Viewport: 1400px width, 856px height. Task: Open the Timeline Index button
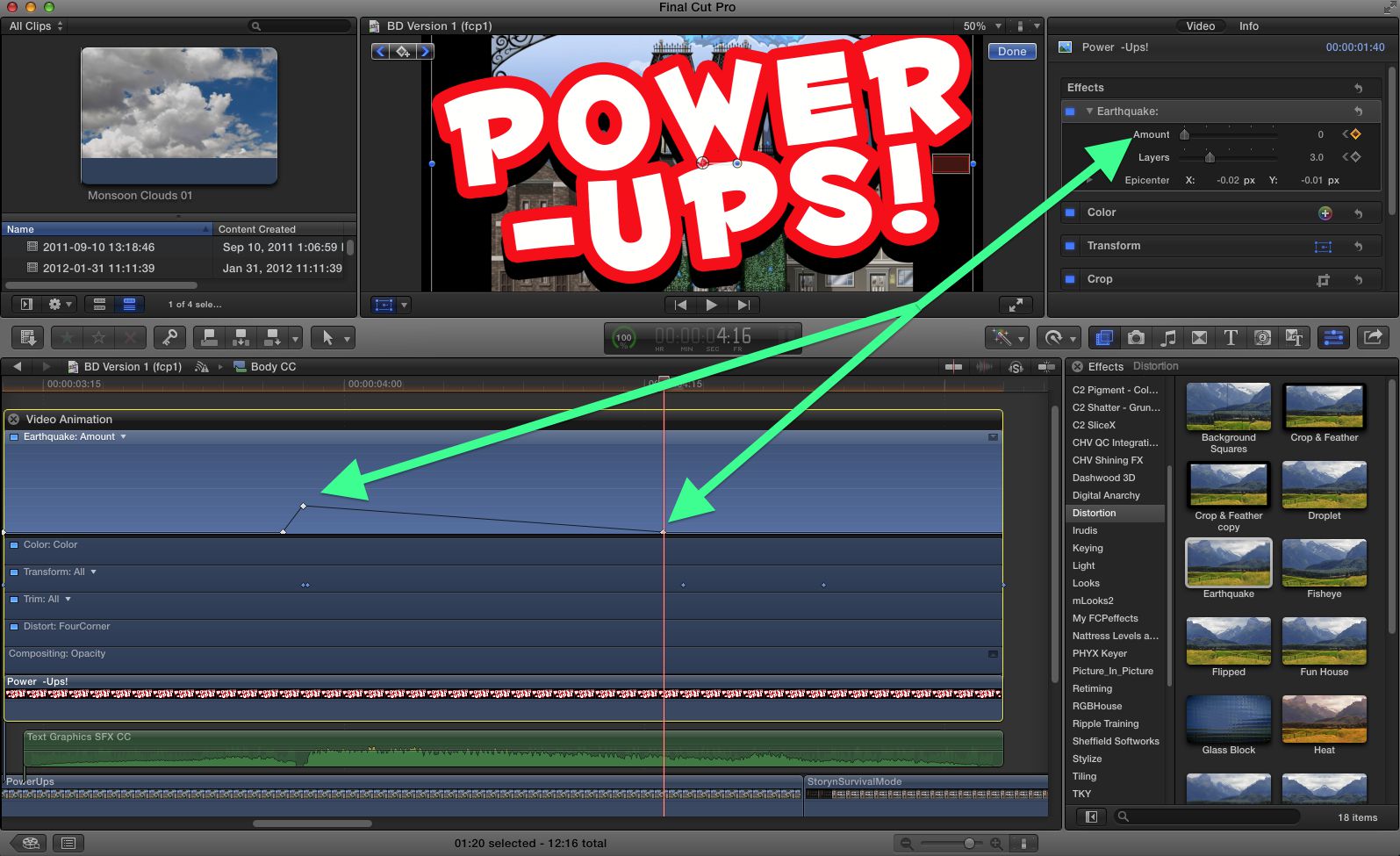coord(68,843)
